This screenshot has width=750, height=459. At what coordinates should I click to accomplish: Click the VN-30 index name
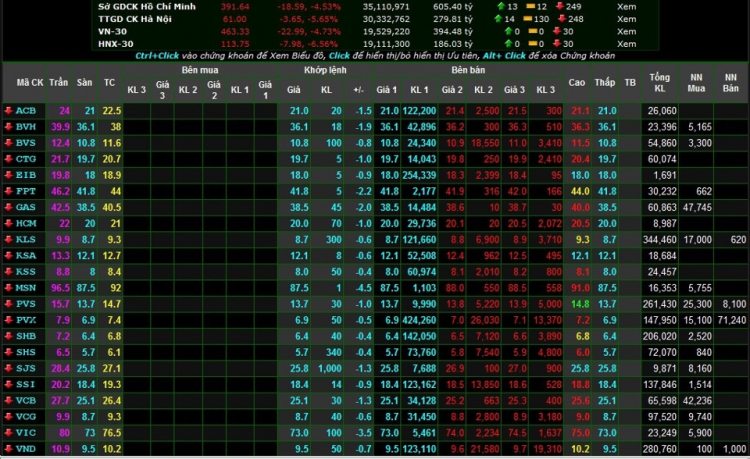coord(112,32)
